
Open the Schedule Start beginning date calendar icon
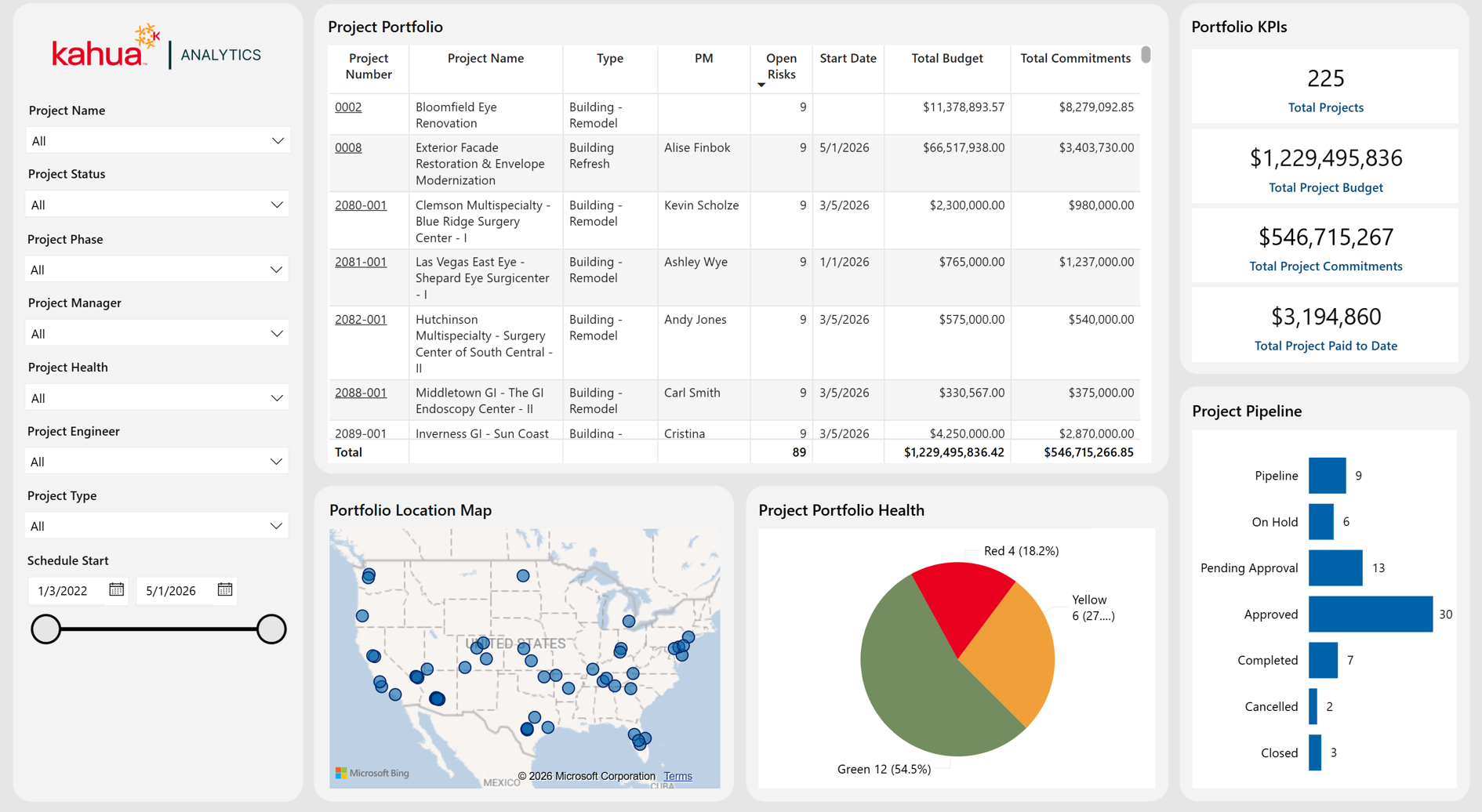coord(116,589)
